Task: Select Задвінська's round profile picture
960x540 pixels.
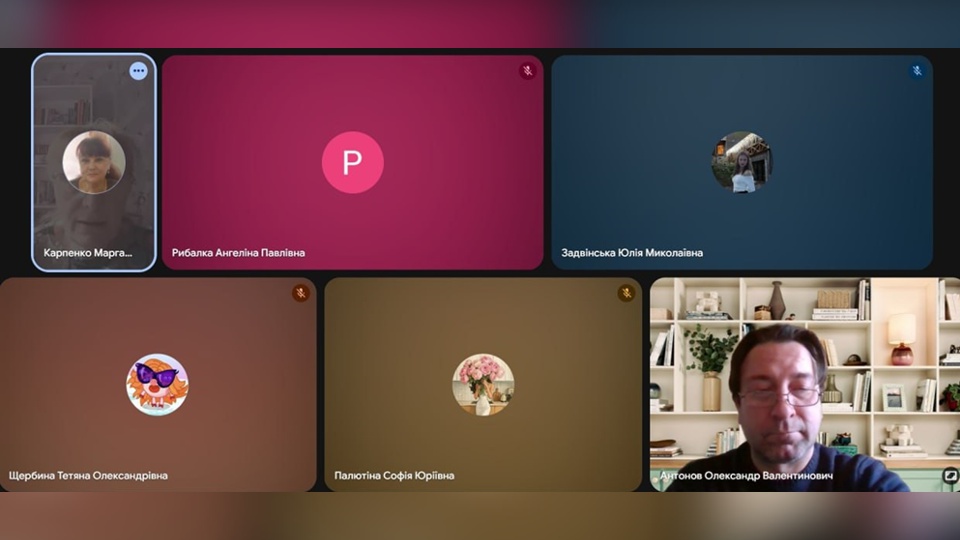Action: [x=742, y=162]
